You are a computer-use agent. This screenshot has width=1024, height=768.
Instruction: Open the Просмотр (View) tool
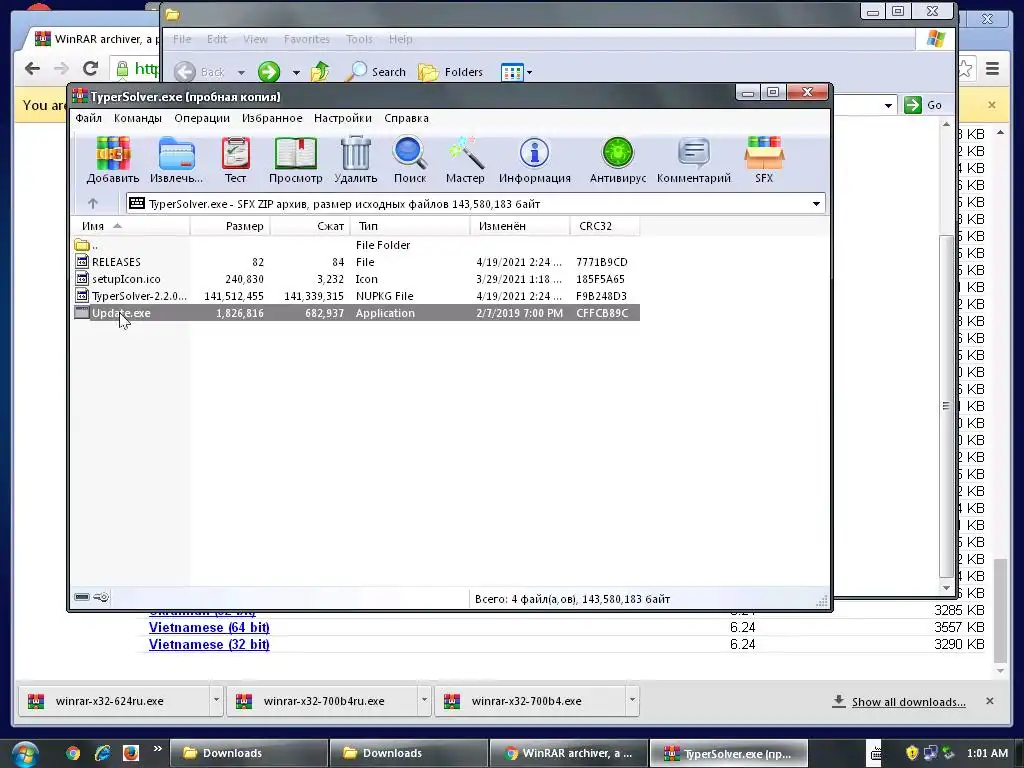[x=296, y=160]
